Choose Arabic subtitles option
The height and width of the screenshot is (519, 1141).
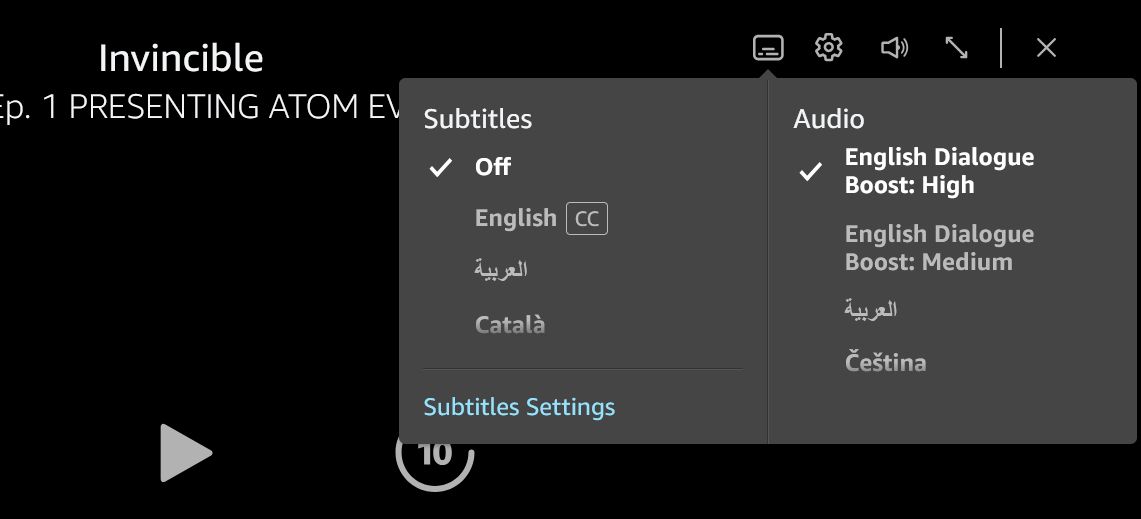(501, 270)
